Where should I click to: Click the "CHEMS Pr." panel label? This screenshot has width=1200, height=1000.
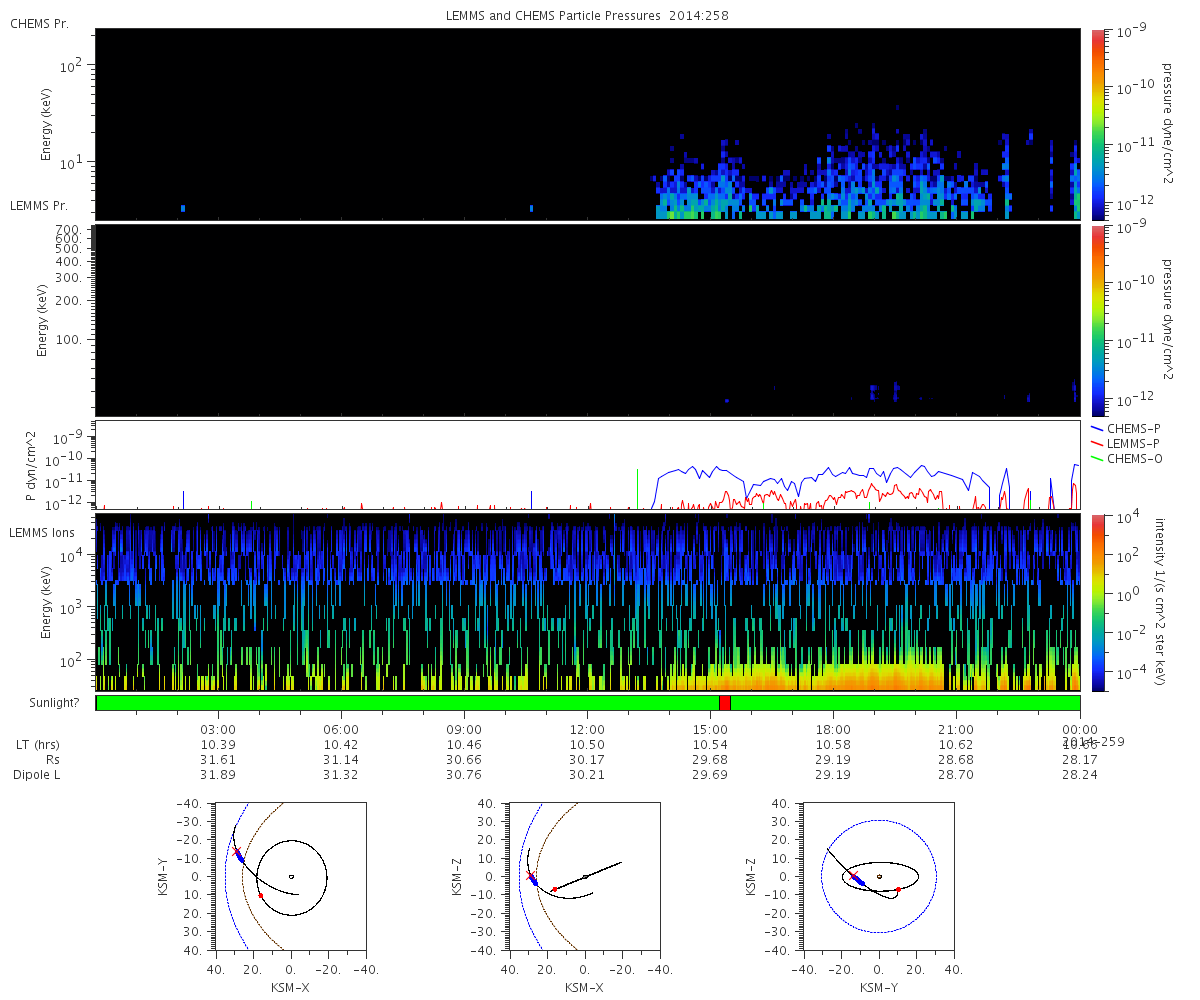click(x=39, y=24)
